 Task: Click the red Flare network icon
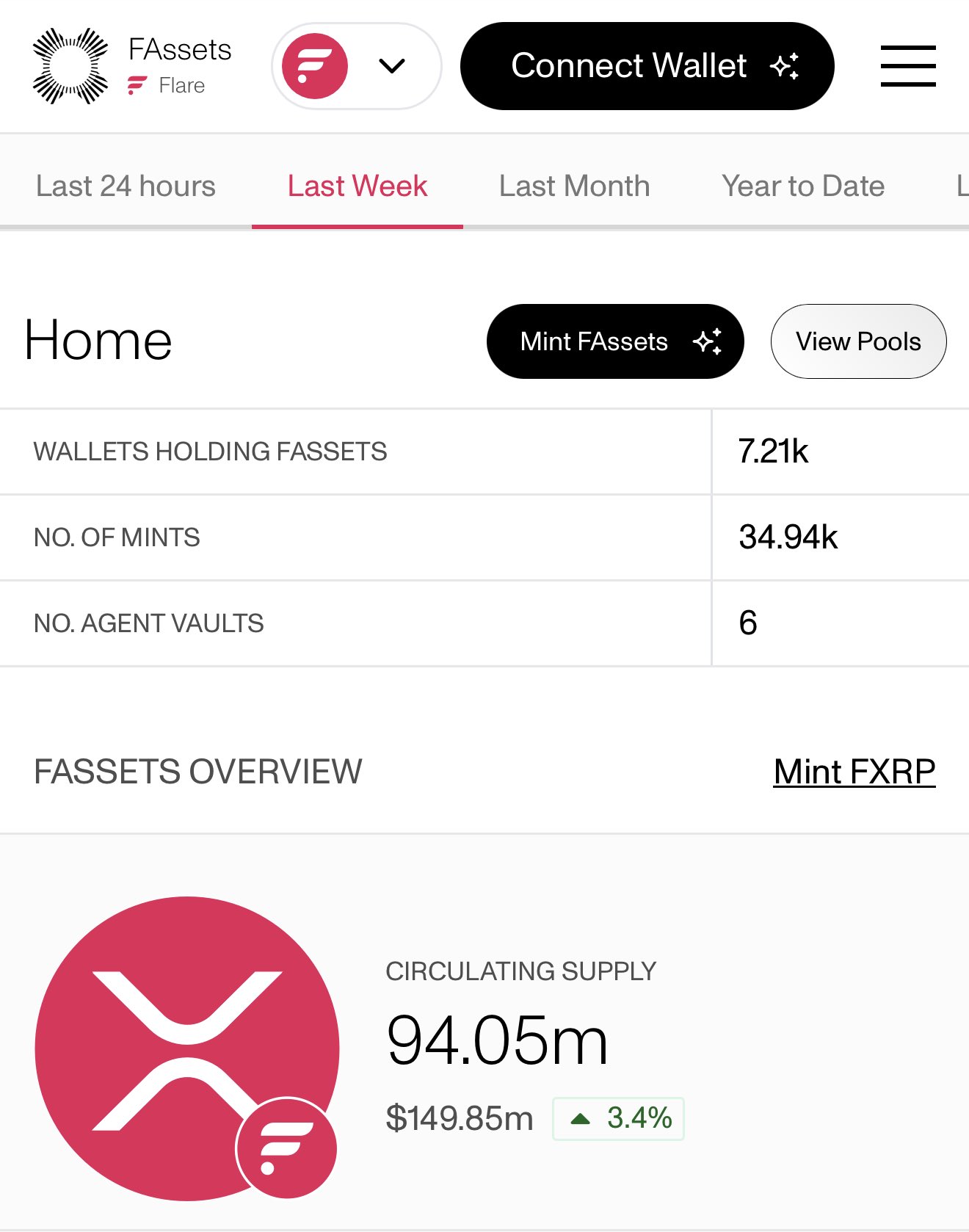point(315,66)
